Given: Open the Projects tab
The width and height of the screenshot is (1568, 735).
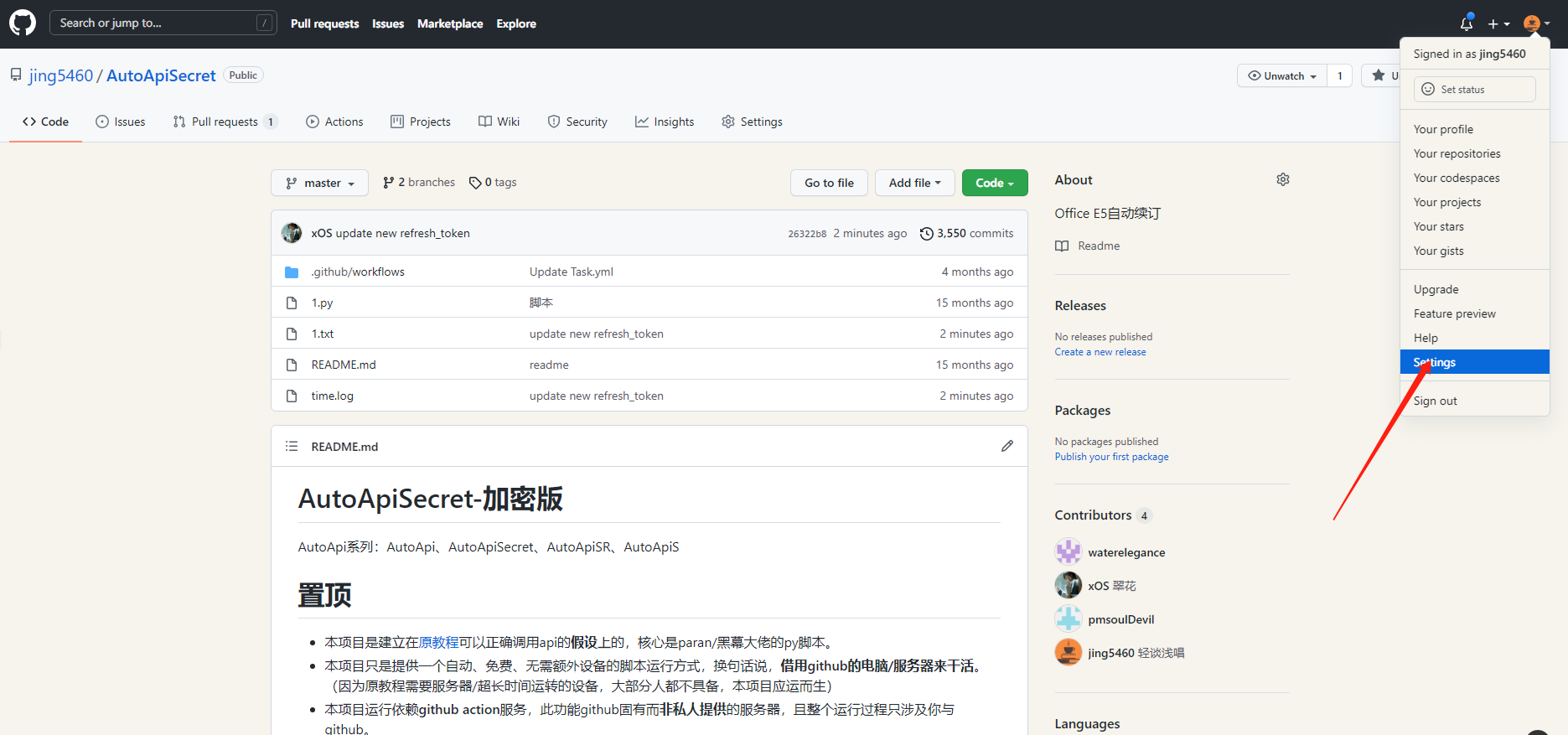Looking at the screenshot, I should click(x=421, y=122).
